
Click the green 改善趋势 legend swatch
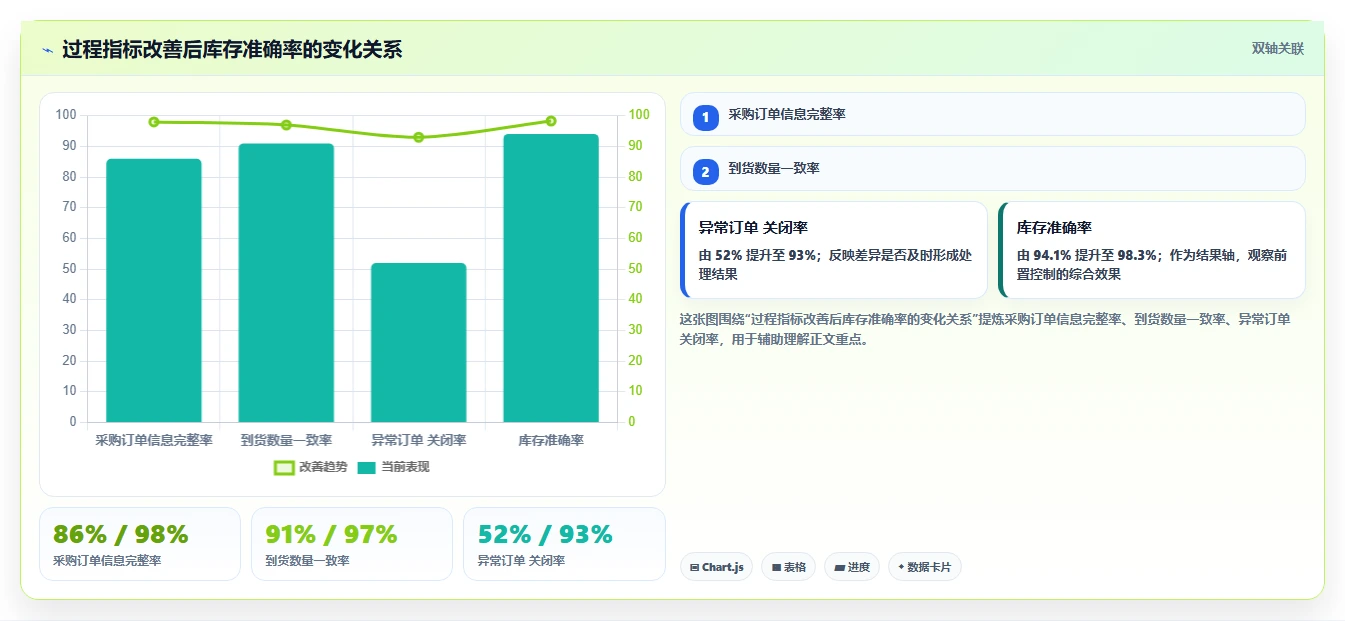284,467
